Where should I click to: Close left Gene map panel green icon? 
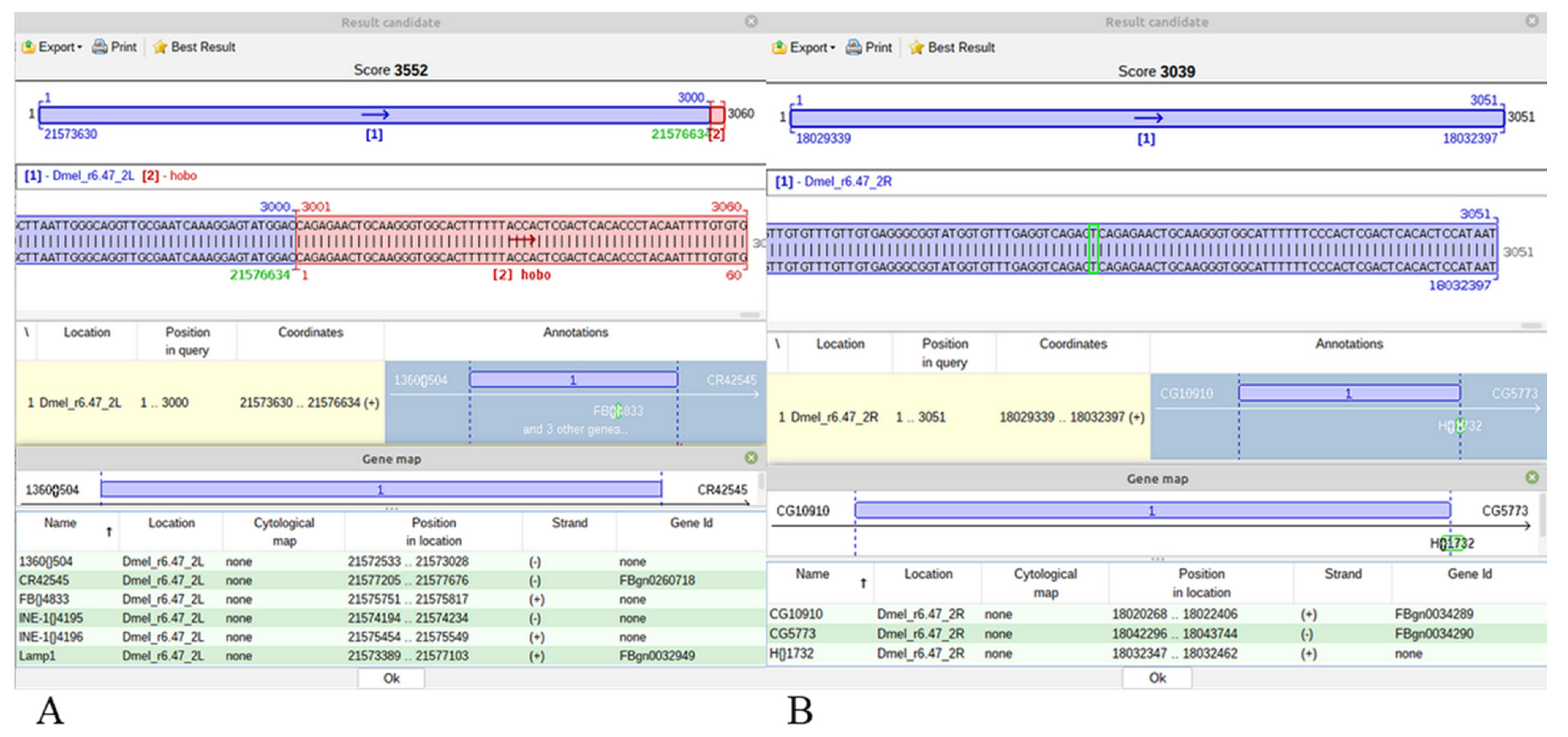pos(751,458)
